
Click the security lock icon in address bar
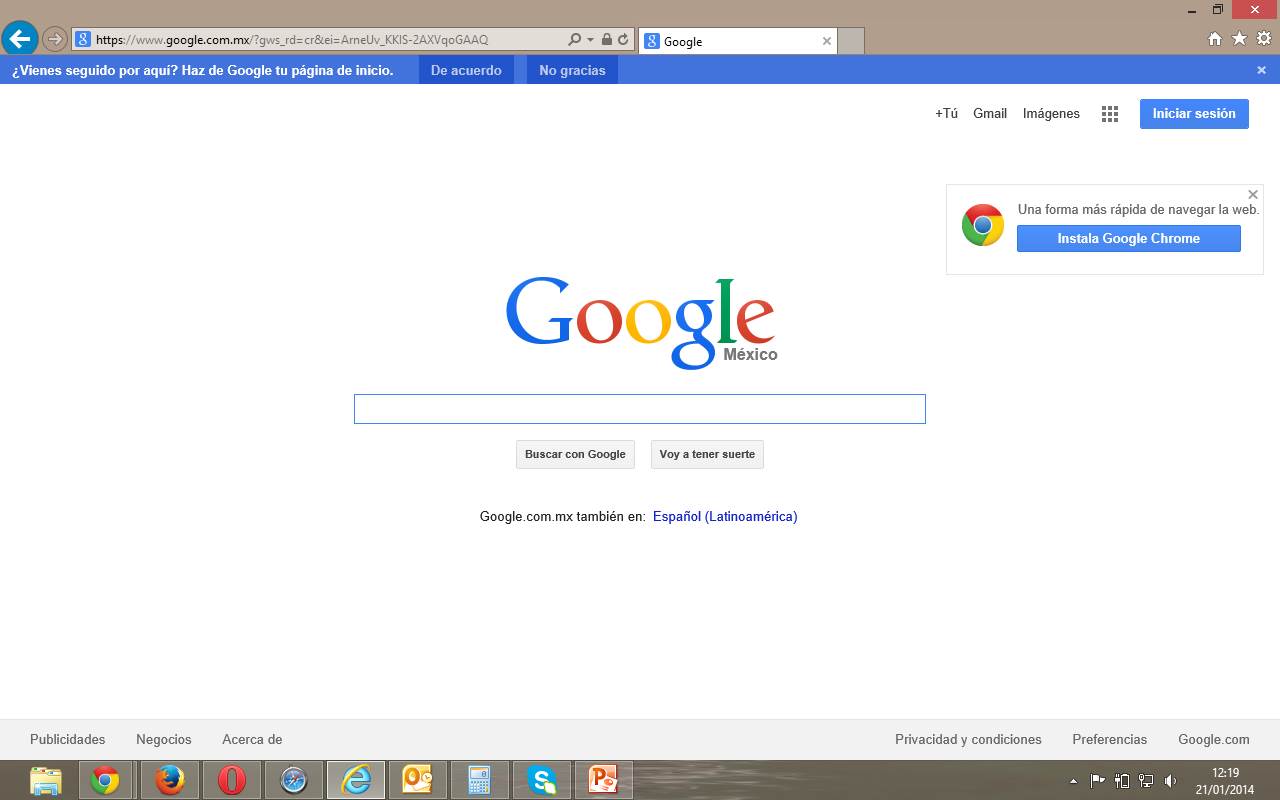point(607,40)
